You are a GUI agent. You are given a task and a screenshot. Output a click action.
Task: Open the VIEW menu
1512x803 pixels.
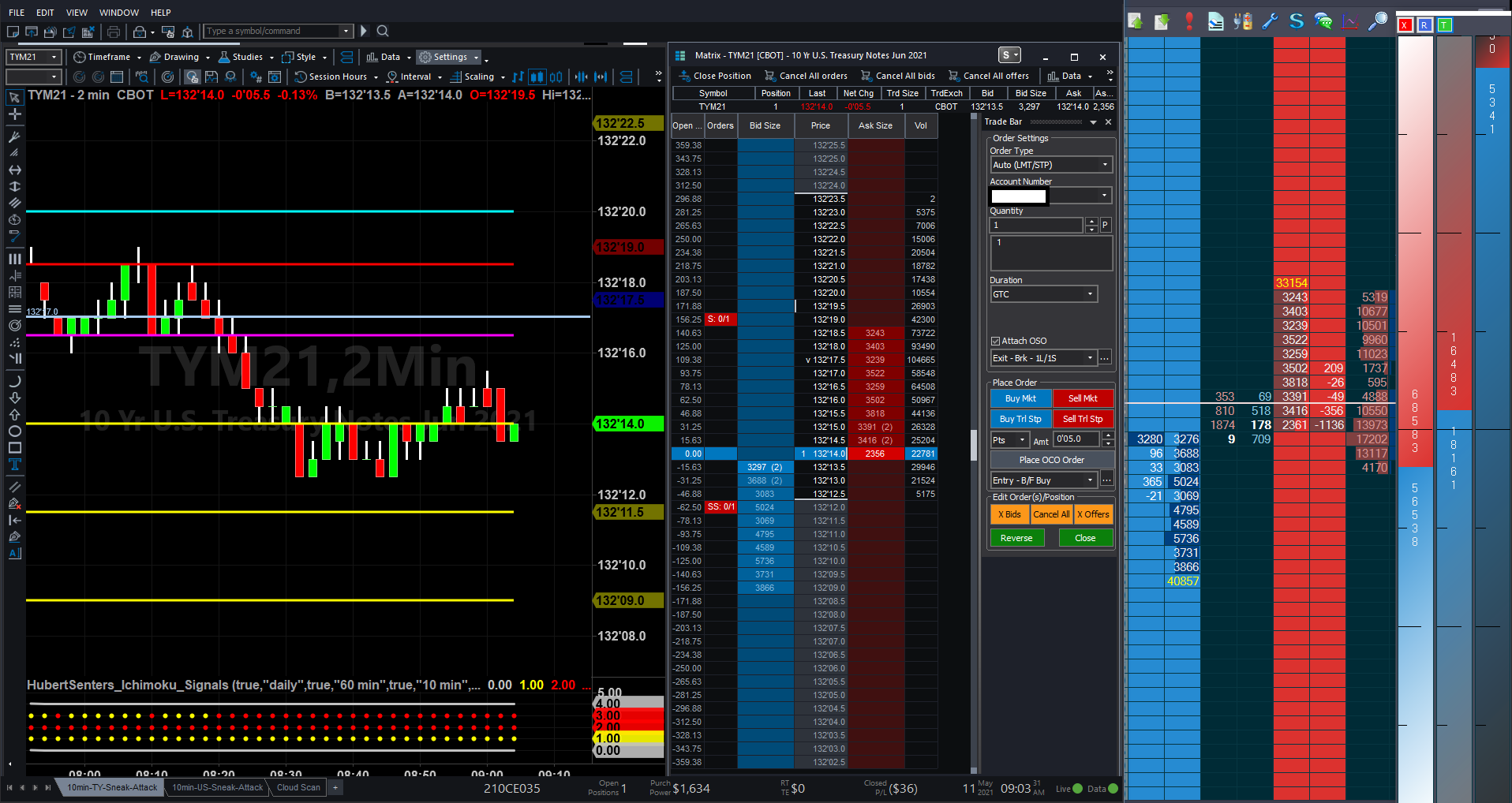[x=77, y=13]
